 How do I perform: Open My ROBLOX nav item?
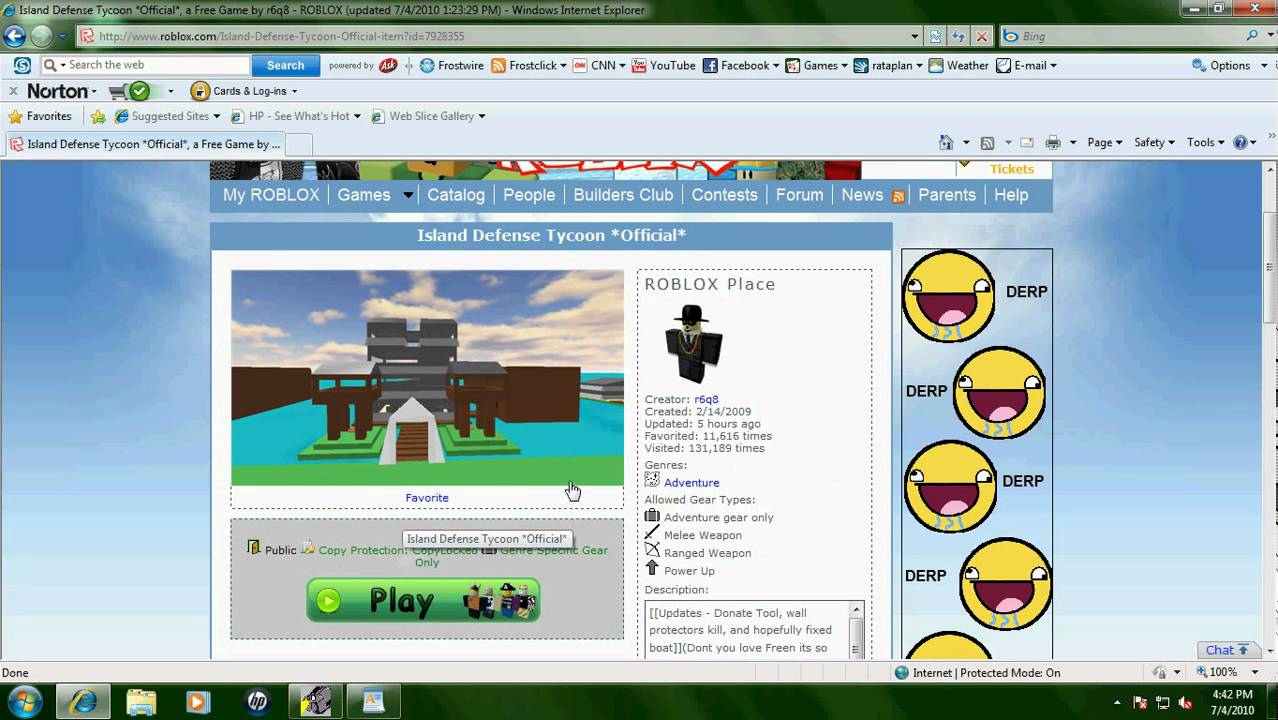[x=271, y=195]
